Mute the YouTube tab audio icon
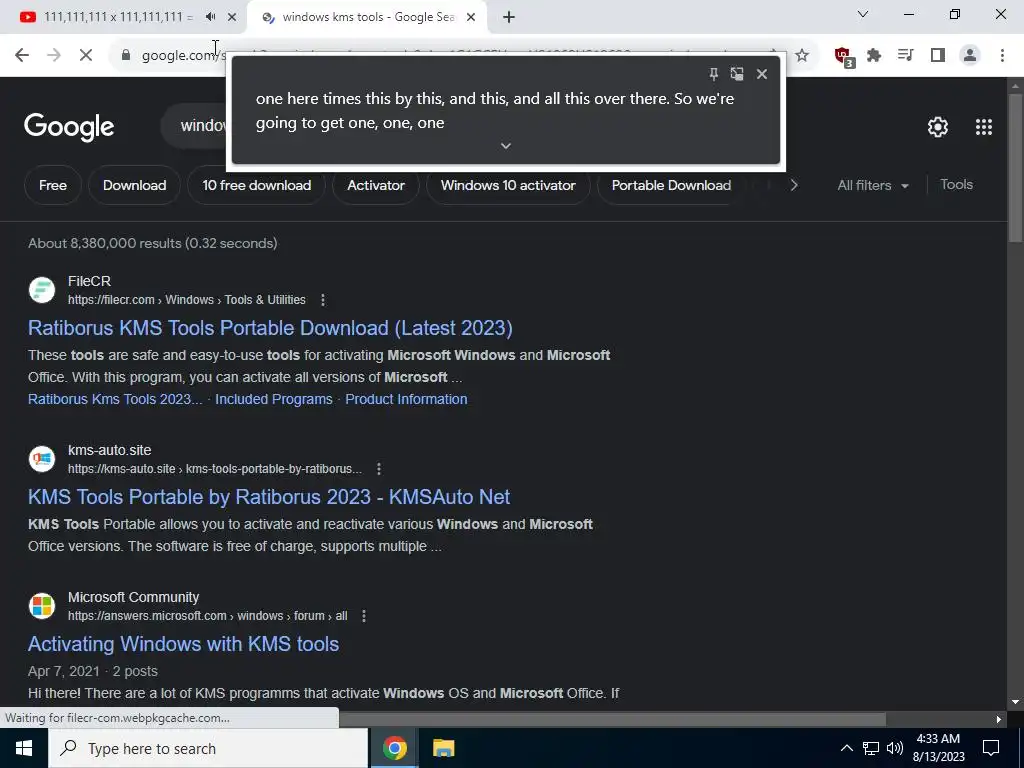This screenshot has width=1024, height=768. [x=210, y=17]
